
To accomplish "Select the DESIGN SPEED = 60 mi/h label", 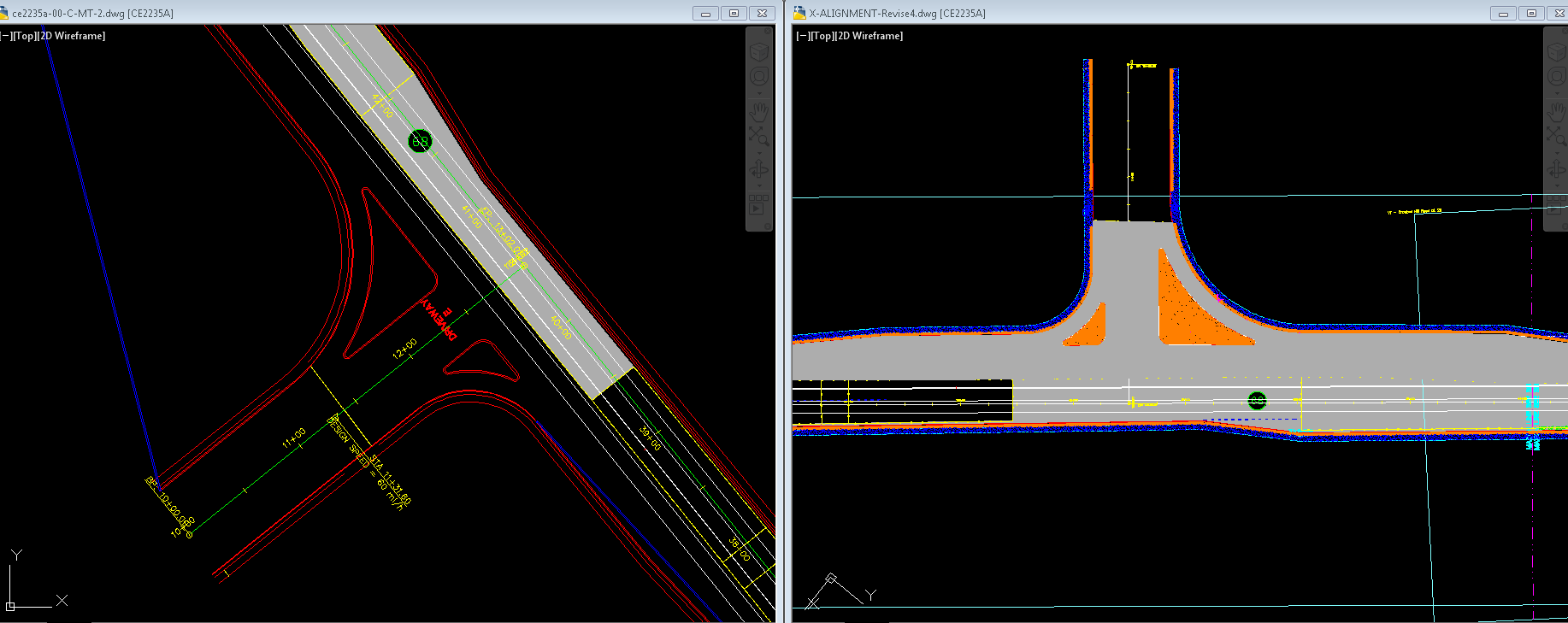I will [x=365, y=461].
